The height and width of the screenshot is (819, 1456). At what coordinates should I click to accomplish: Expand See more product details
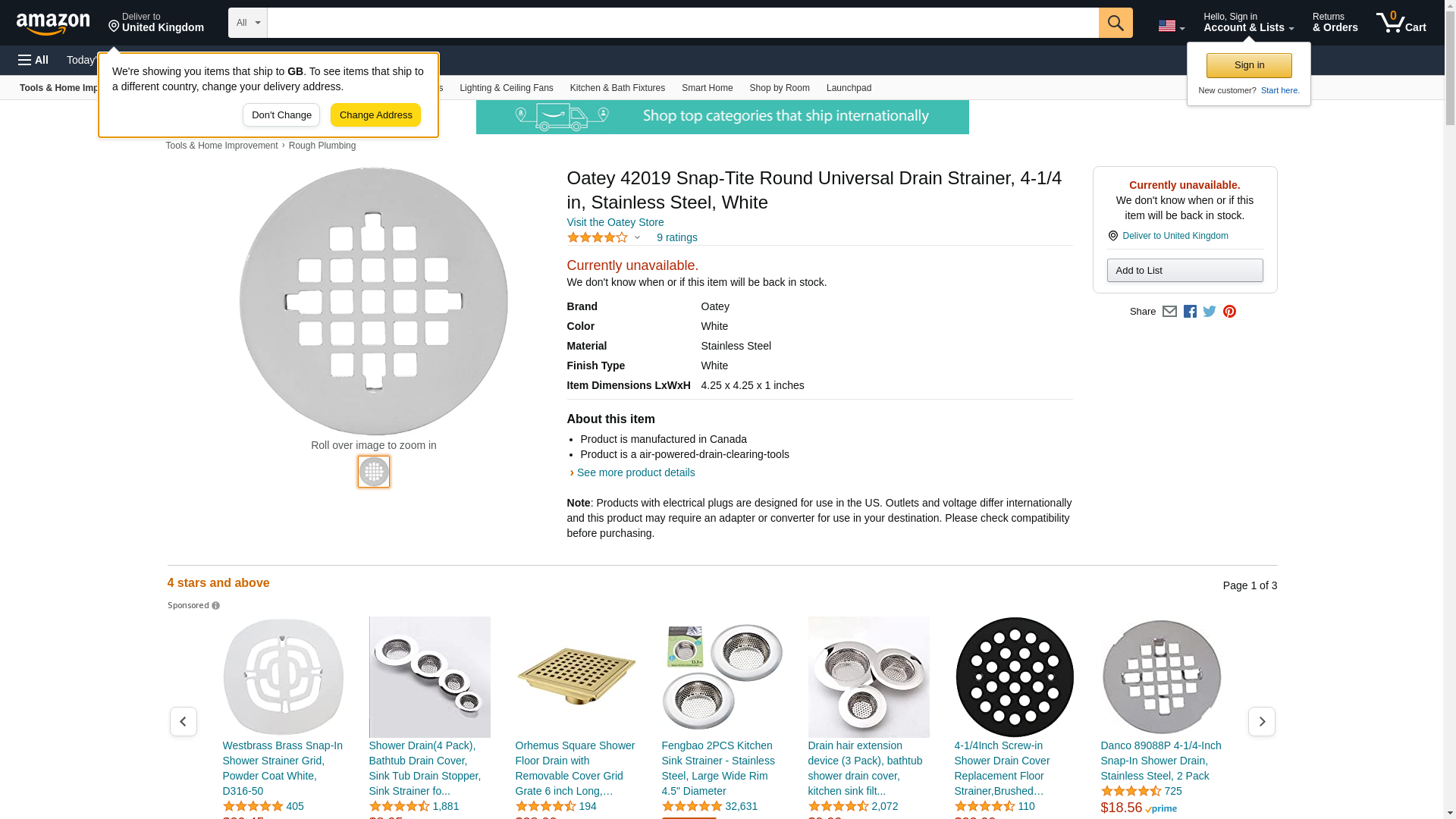point(635,472)
